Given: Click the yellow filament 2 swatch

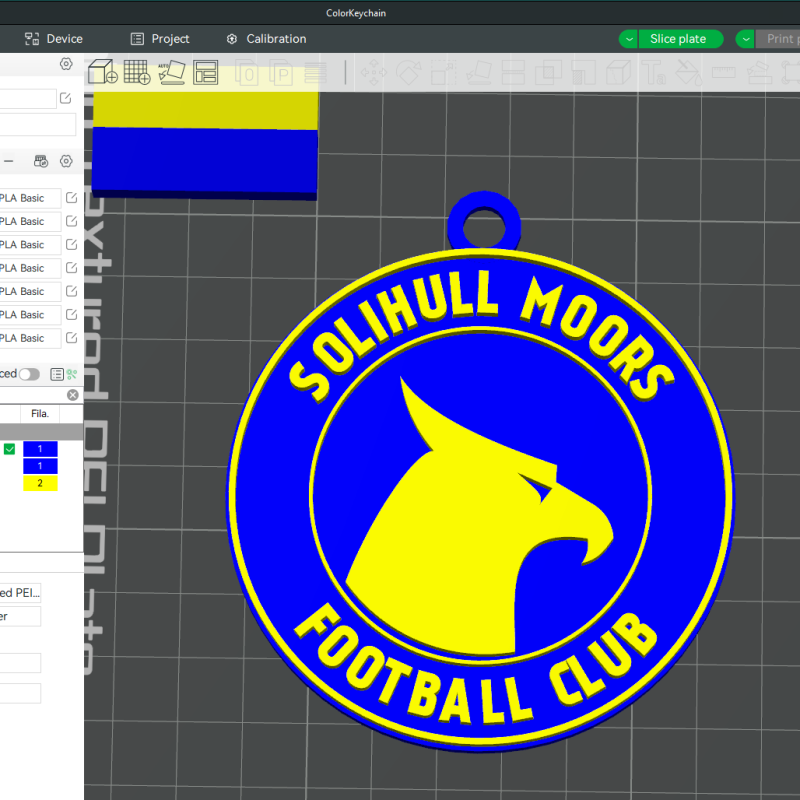Looking at the screenshot, I should coord(40,483).
